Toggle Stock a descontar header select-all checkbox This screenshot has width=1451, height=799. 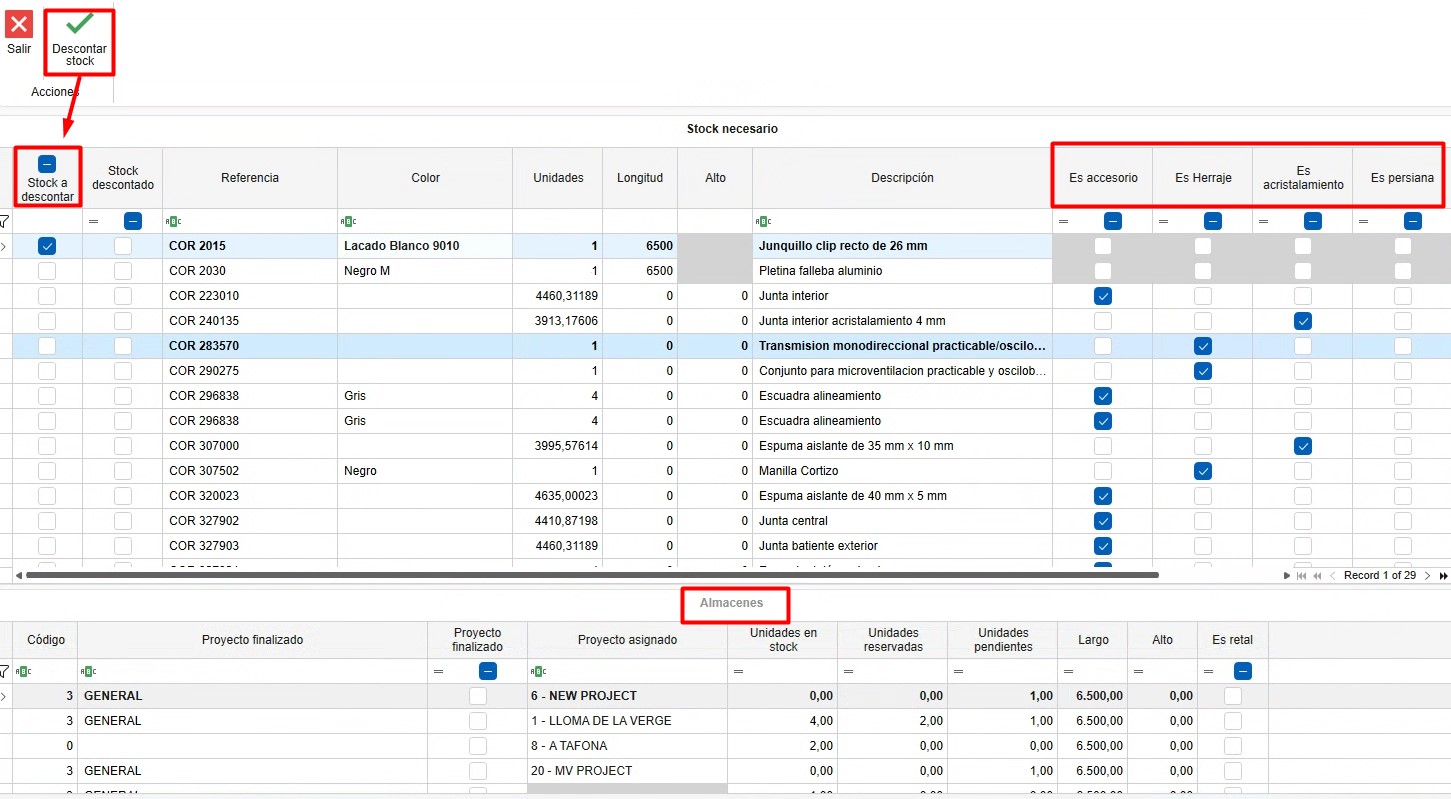pyautogui.click(x=47, y=164)
